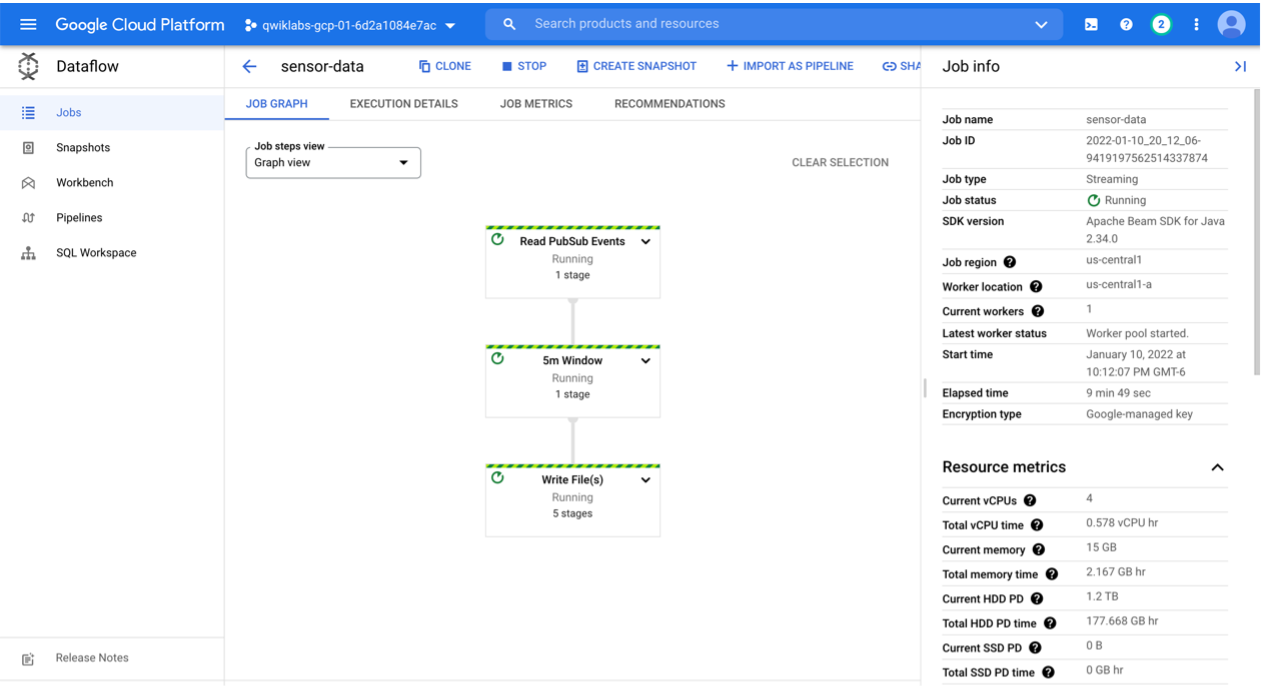The image size is (1265, 690).
Task: Open the three-dot settings menu in header
Action: pos(1196,24)
